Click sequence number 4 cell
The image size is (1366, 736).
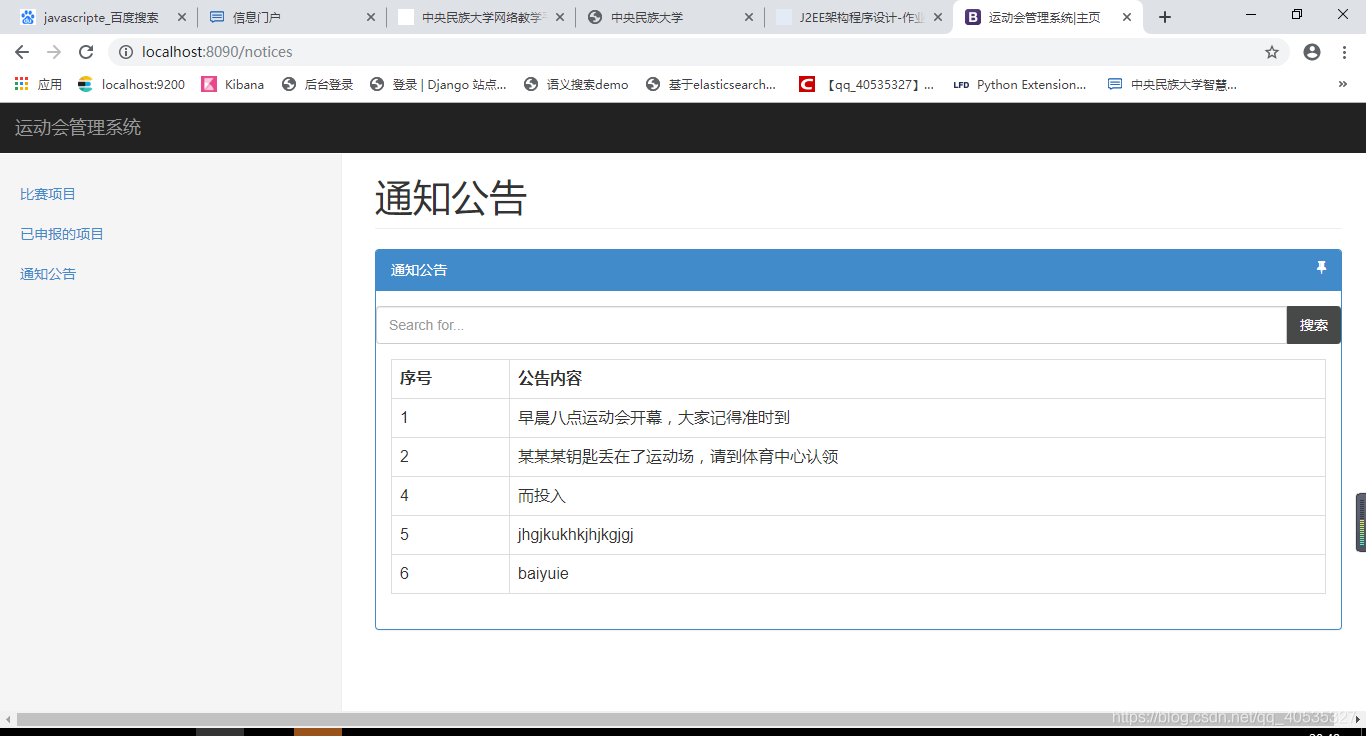coord(450,496)
